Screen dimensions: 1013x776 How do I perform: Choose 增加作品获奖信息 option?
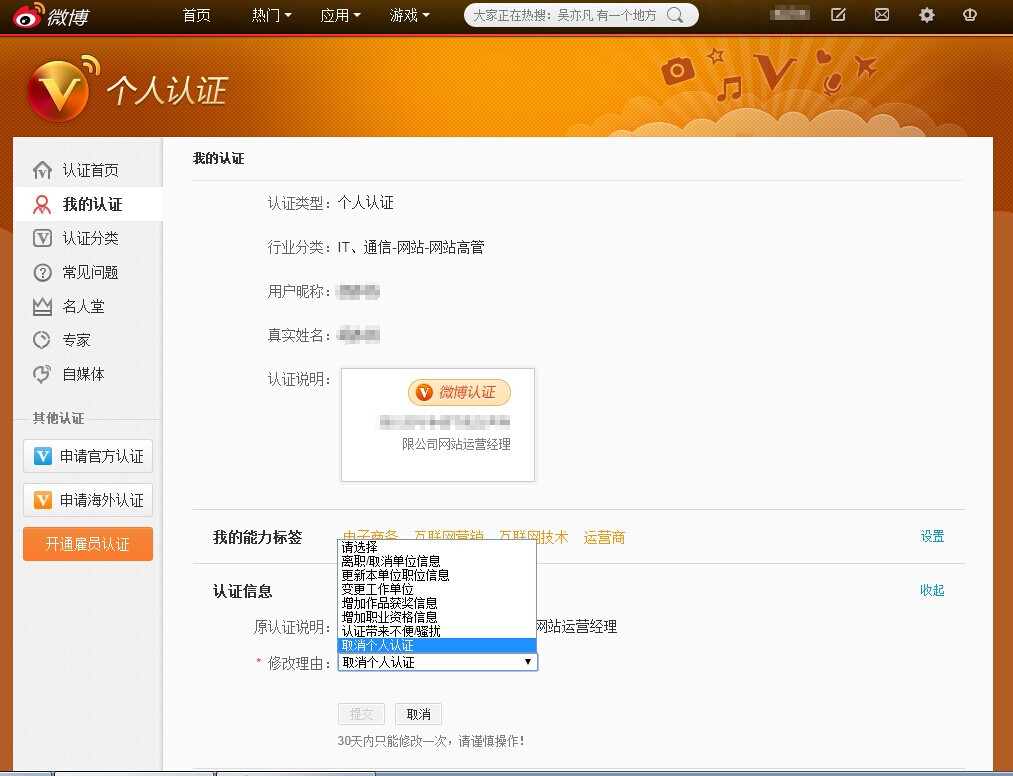click(x=437, y=603)
